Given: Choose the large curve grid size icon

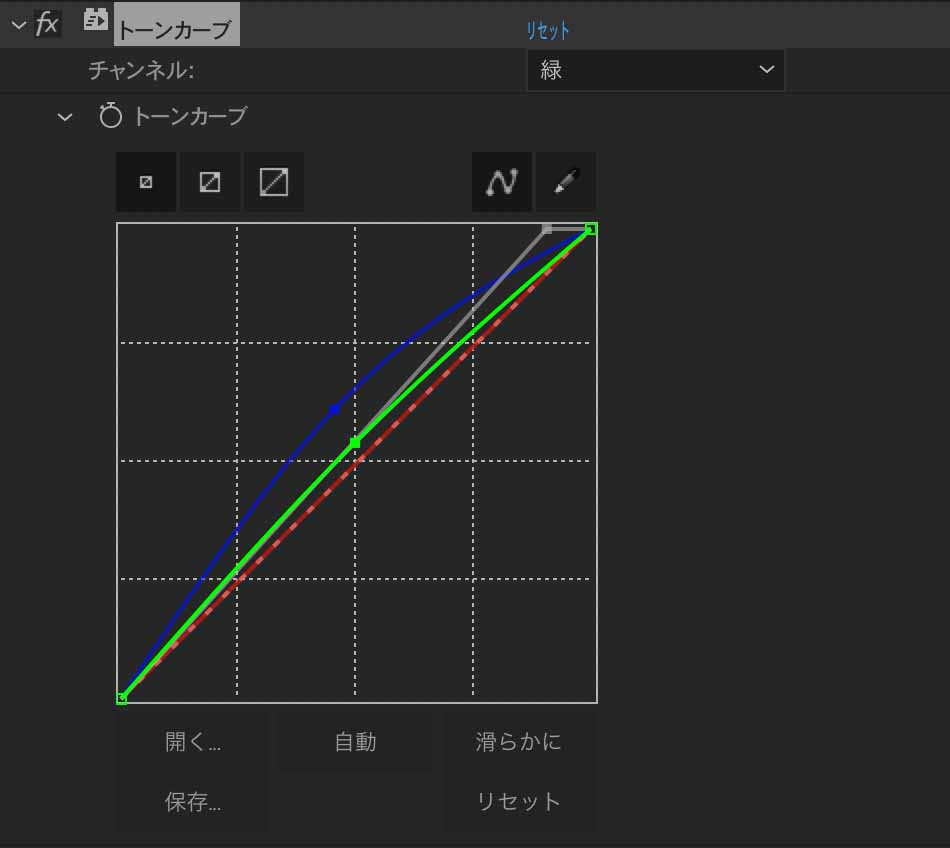Looking at the screenshot, I should click(274, 182).
